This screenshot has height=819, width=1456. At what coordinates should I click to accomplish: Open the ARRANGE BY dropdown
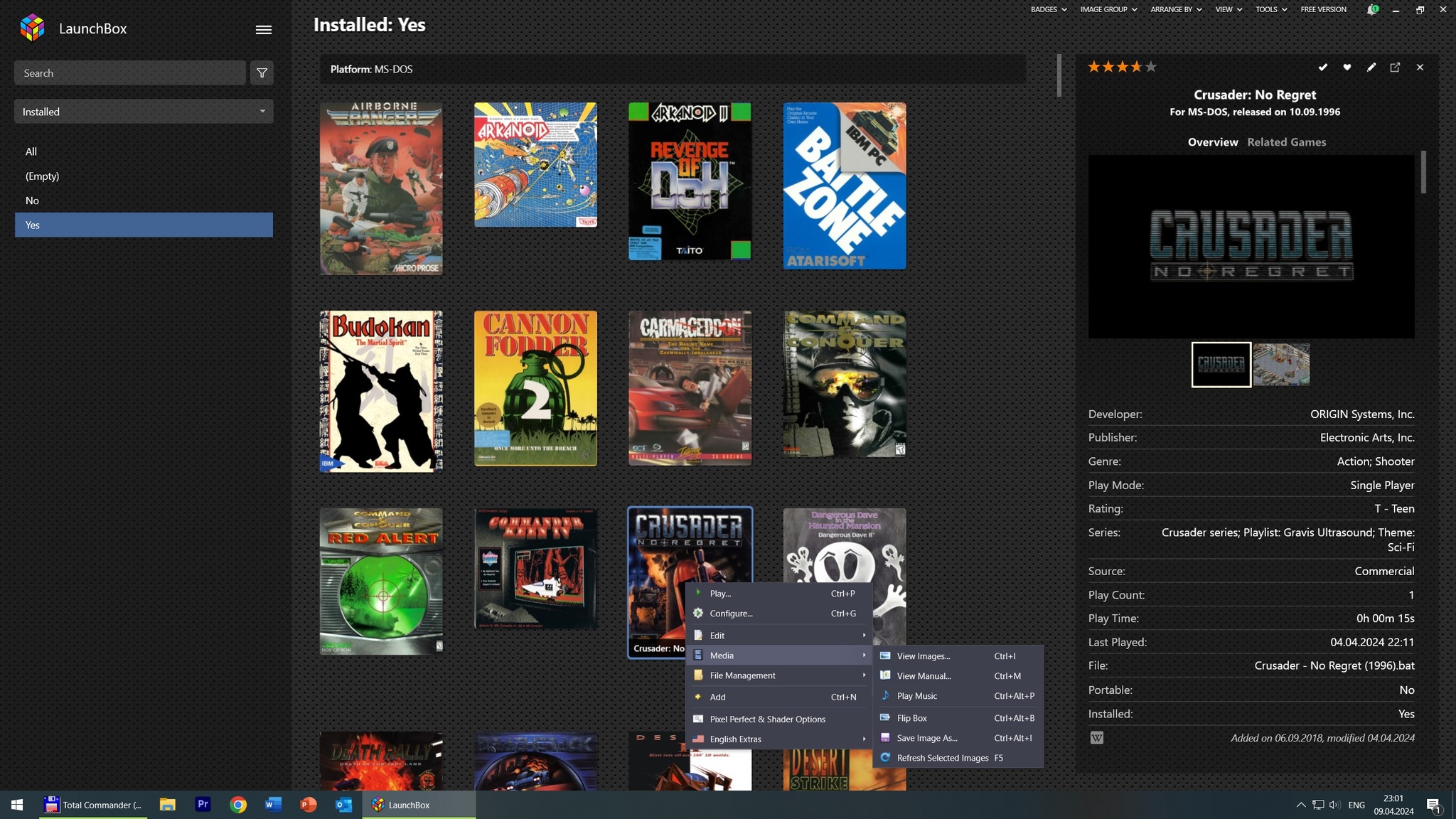[1176, 9]
